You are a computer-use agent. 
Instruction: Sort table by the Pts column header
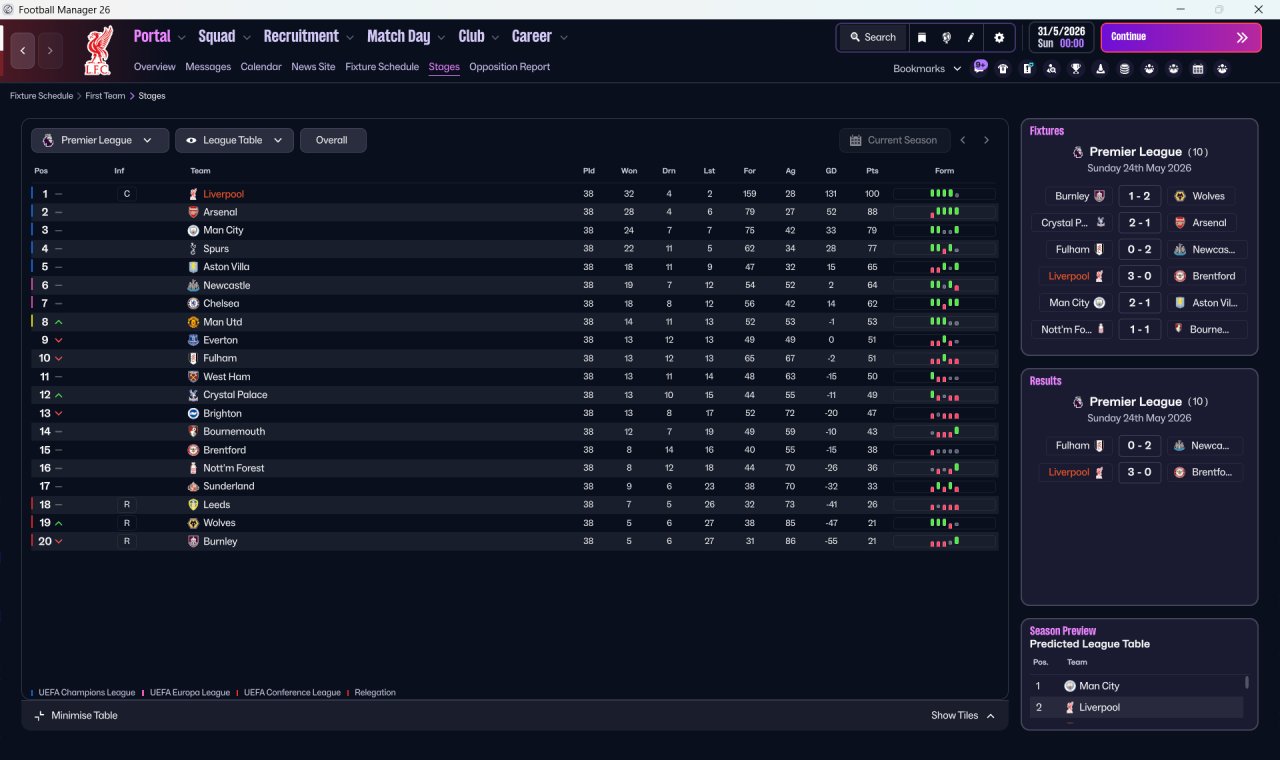point(872,171)
